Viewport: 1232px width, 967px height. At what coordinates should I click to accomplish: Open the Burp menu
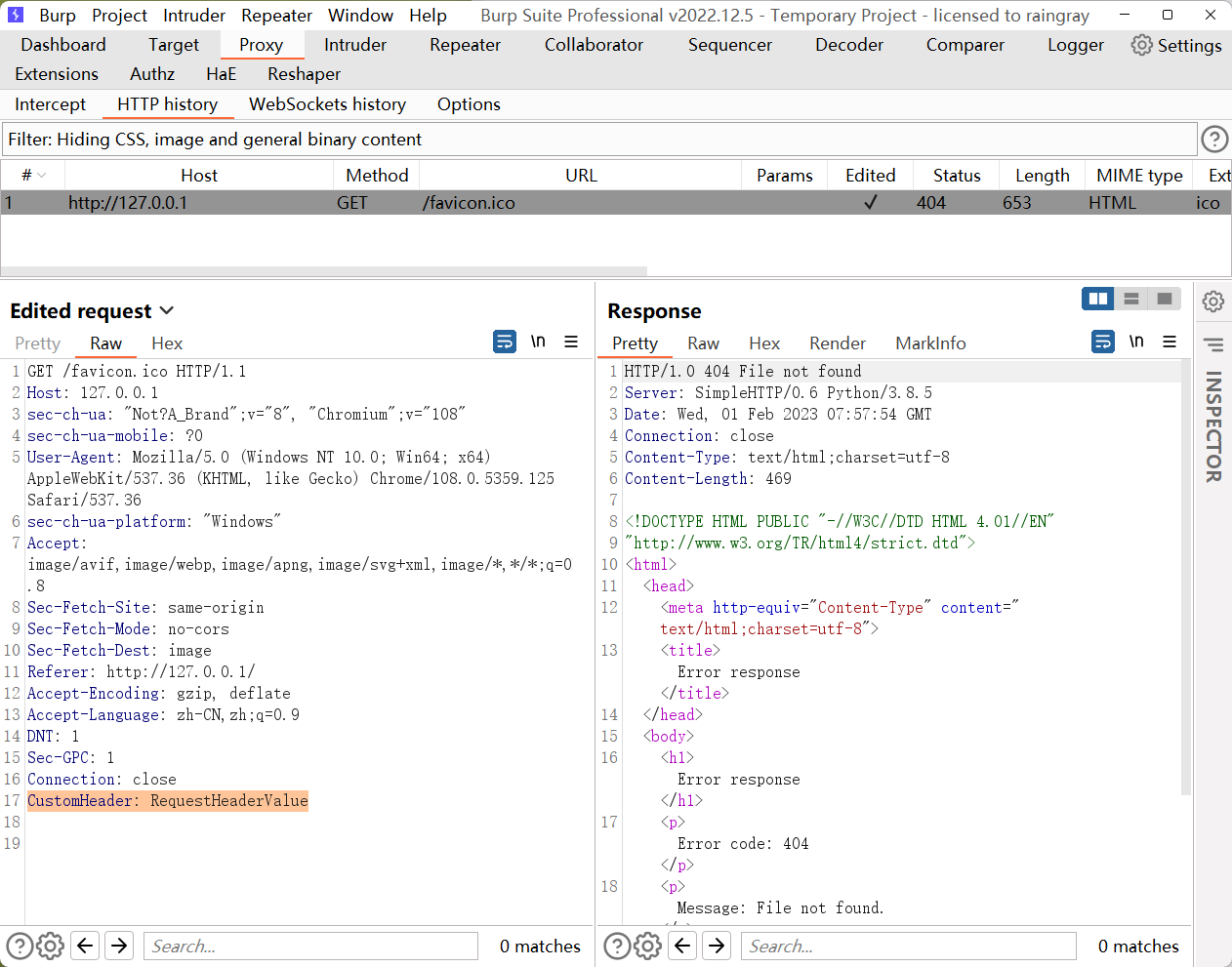tap(58, 16)
